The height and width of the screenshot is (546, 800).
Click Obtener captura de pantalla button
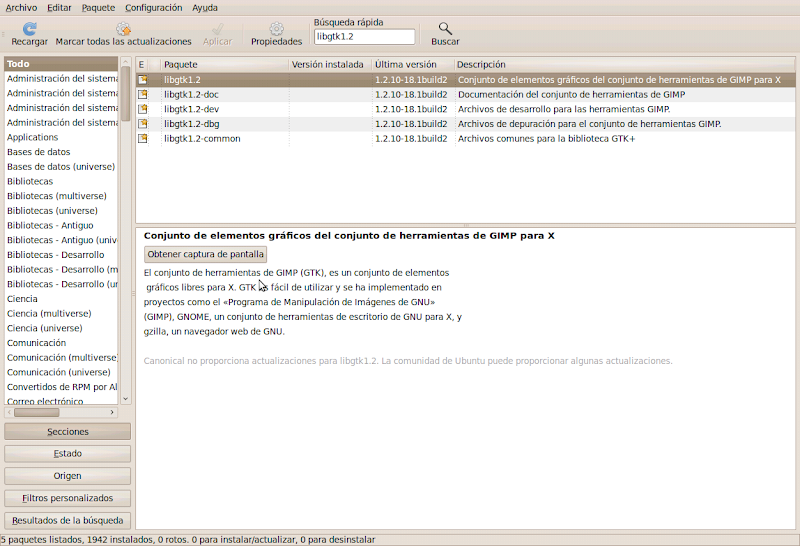[x=206, y=254]
